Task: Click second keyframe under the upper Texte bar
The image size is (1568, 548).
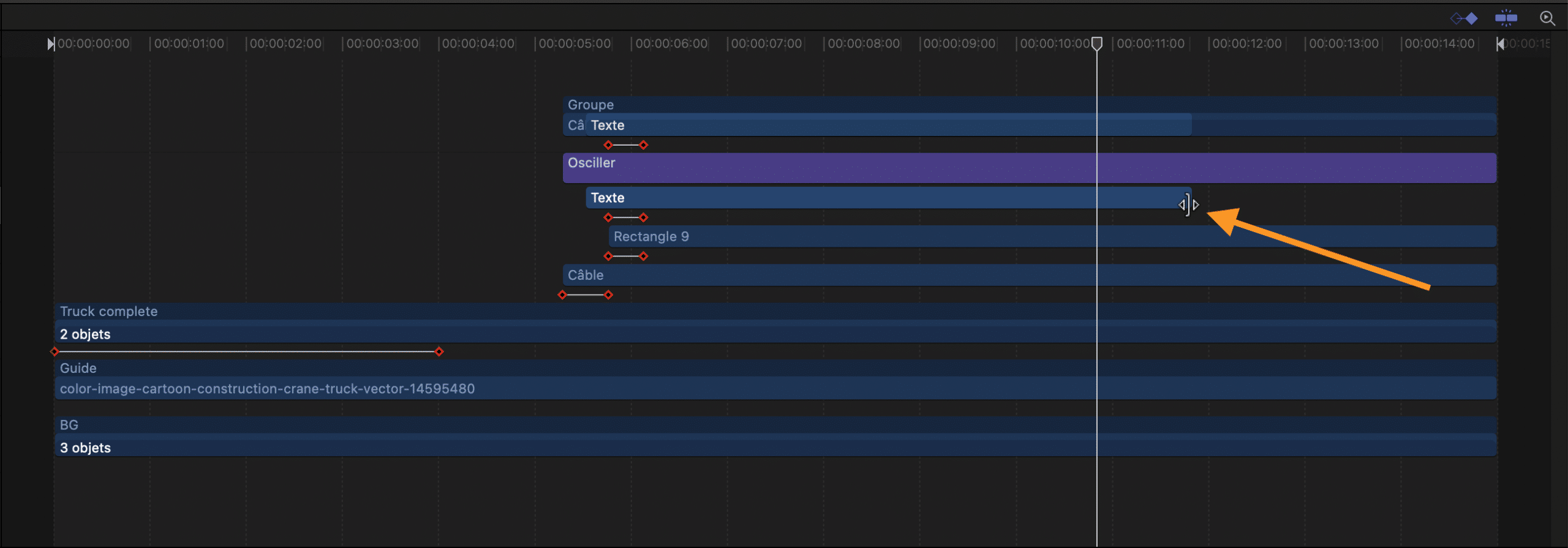Action: 644,145
